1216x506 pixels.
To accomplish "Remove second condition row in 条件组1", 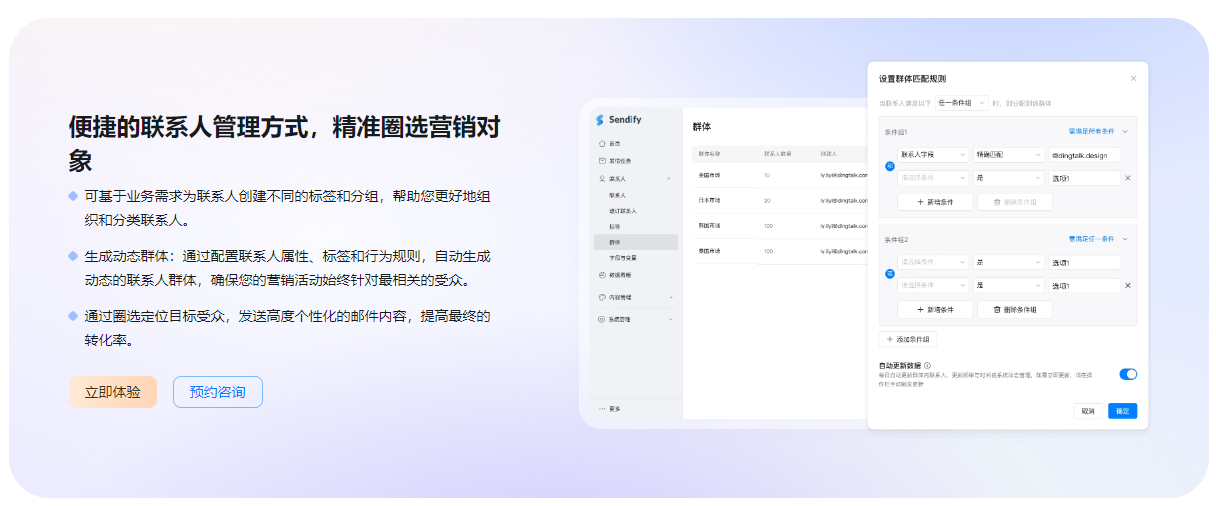I will [x=1128, y=178].
